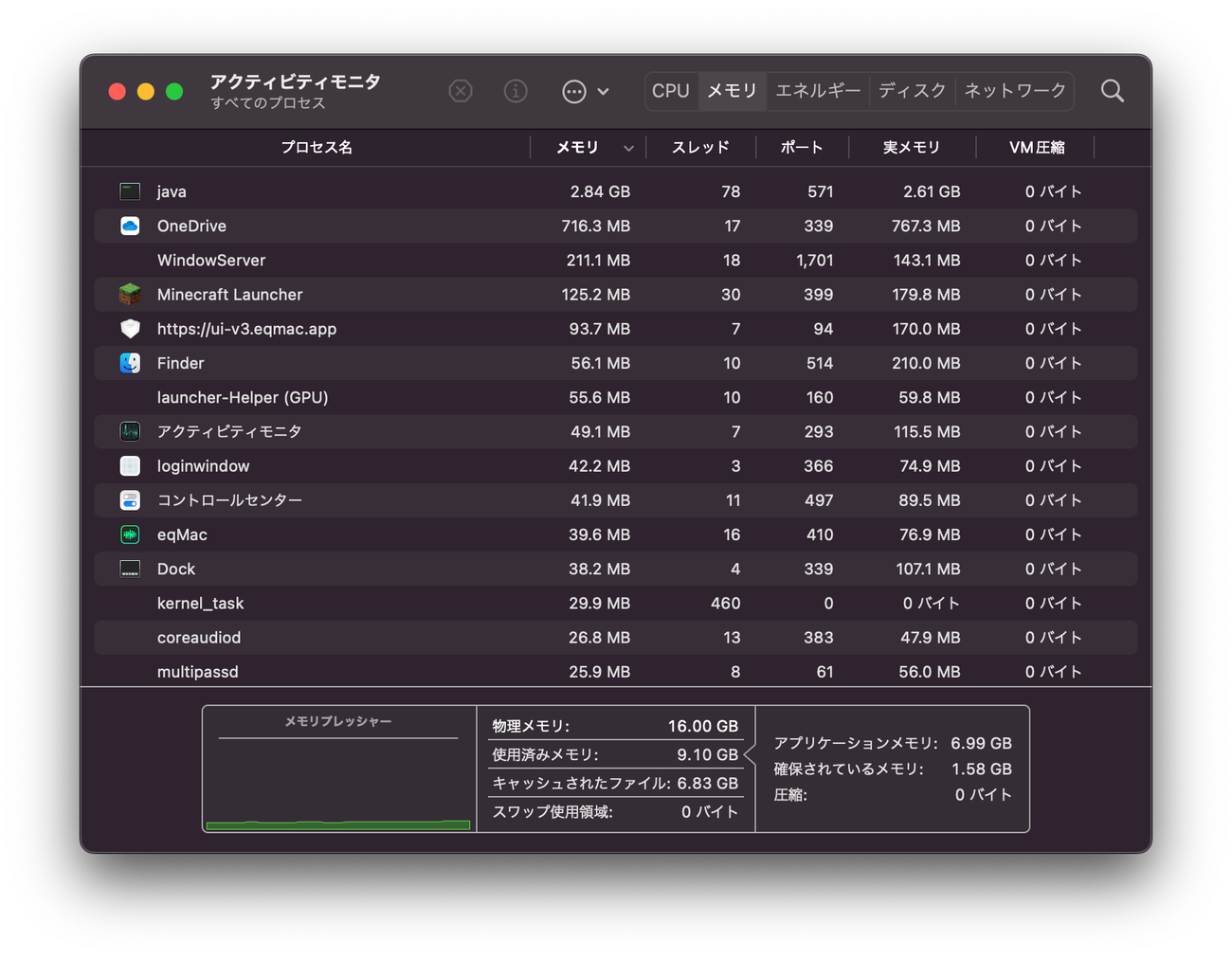Switch to the CPU tab
This screenshot has width=1232, height=959.
(x=671, y=91)
